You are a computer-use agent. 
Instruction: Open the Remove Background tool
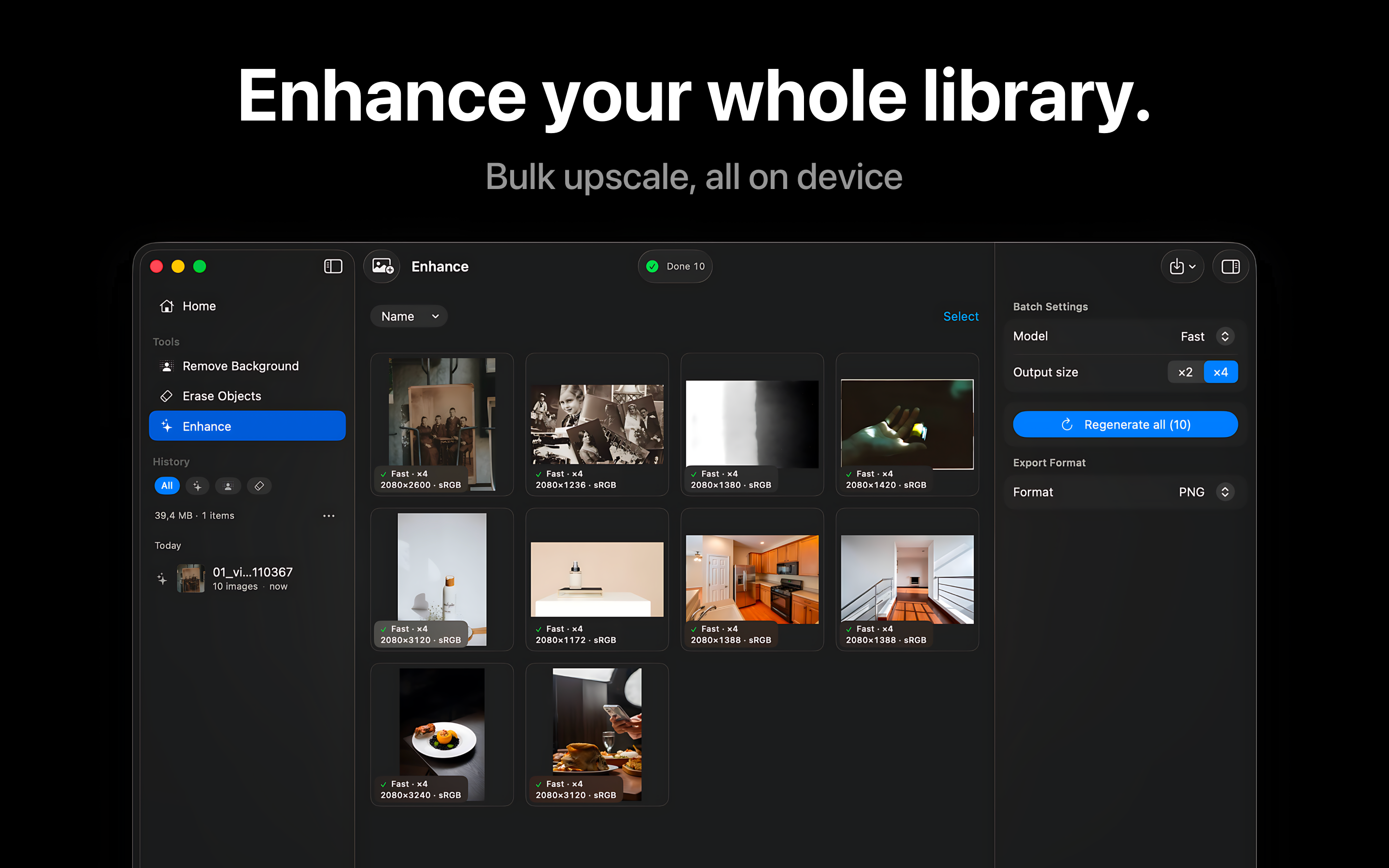[x=247, y=366]
